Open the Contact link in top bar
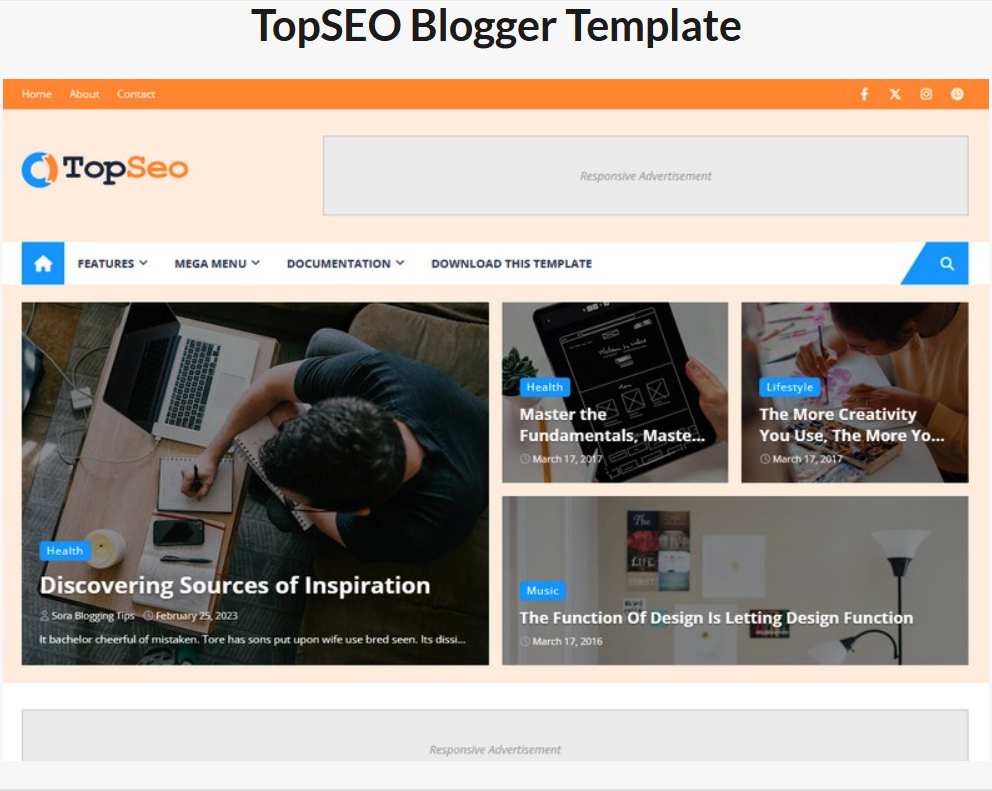Screen dimensions: 992x791 coord(136,94)
